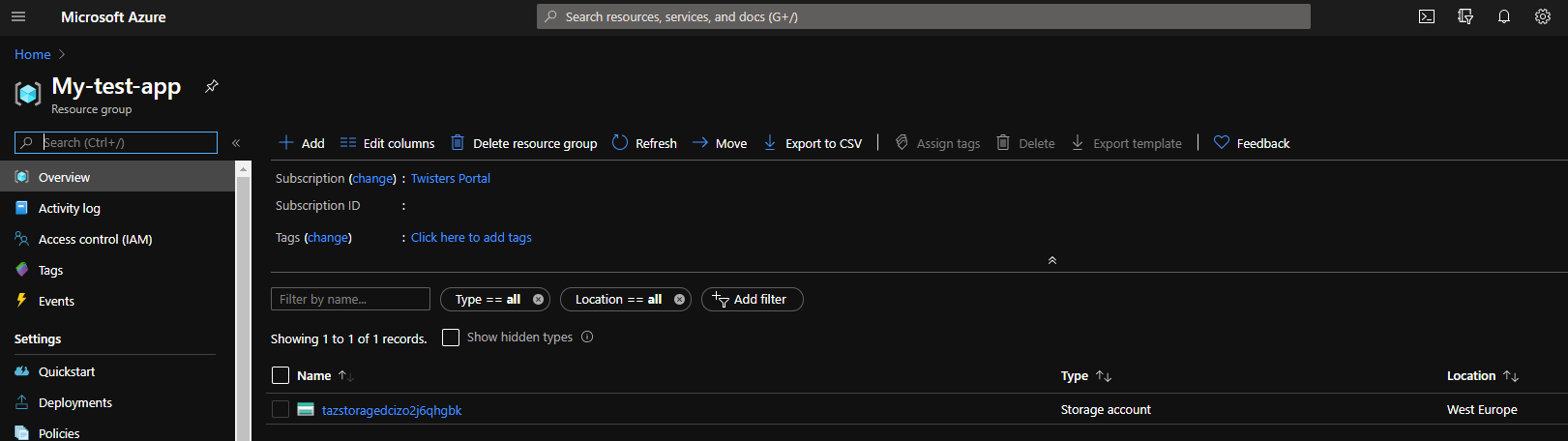The height and width of the screenshot is (441, 1568).
Task: Enable Show hidden types checkbox
Action: (x=451, y=338)
